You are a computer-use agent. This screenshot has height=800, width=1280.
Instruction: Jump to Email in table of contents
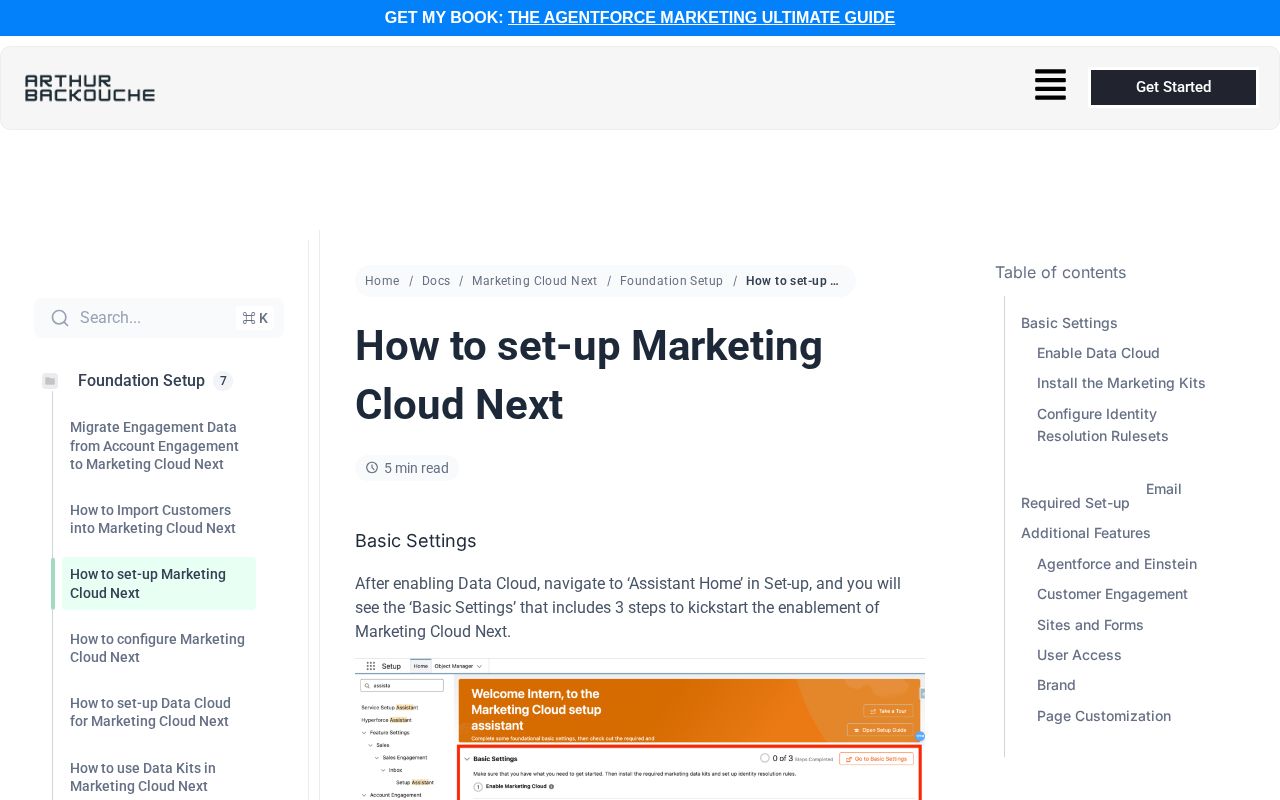[x=1164, y=489]
